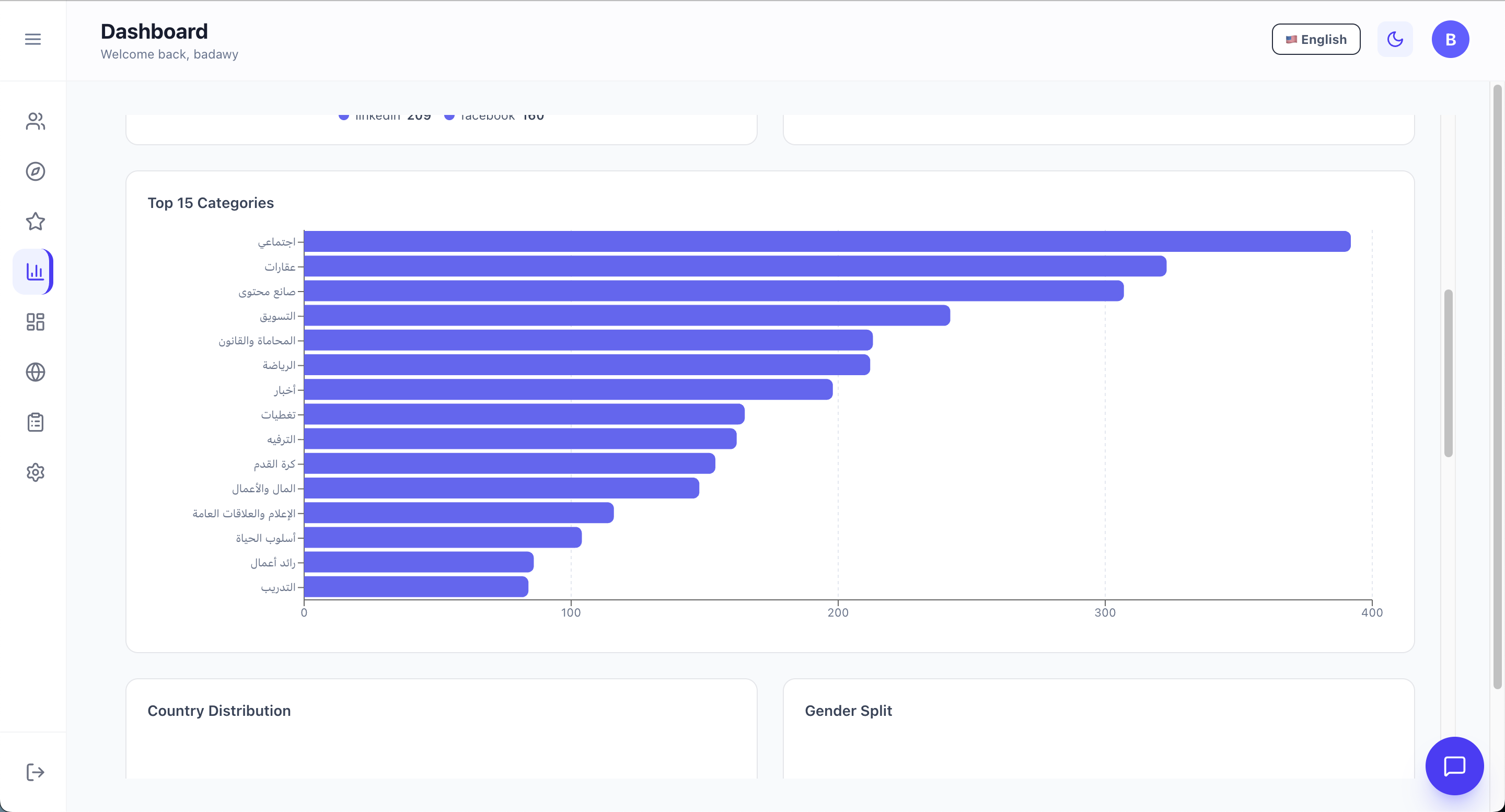Click the 300 axis label

pyautogui.click(x=1105, y=613)
